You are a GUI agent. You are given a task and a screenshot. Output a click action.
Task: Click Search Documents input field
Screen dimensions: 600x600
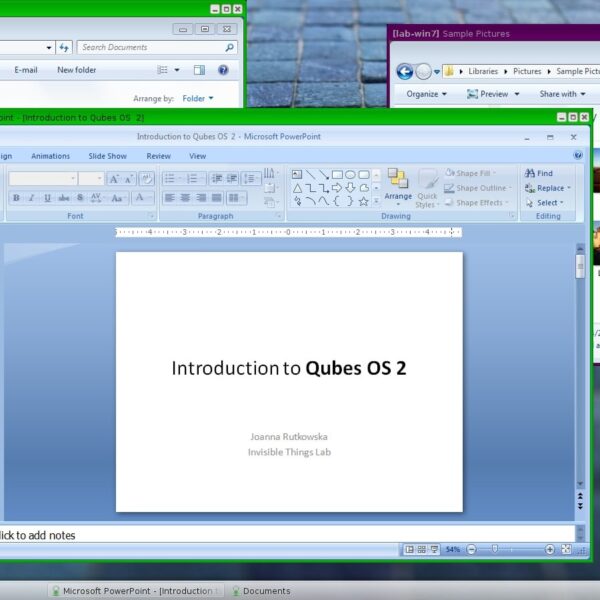click(157, 47)
